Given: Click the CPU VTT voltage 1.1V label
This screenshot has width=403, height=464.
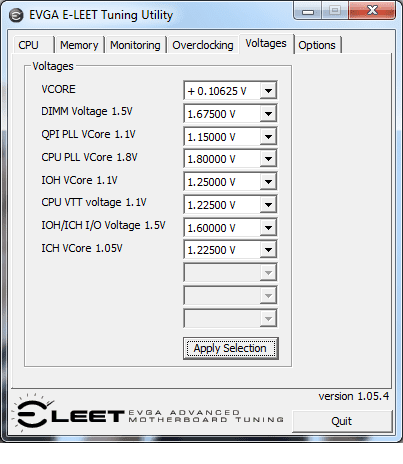Looking at the screenshot, I should click(x=94, y=202).
